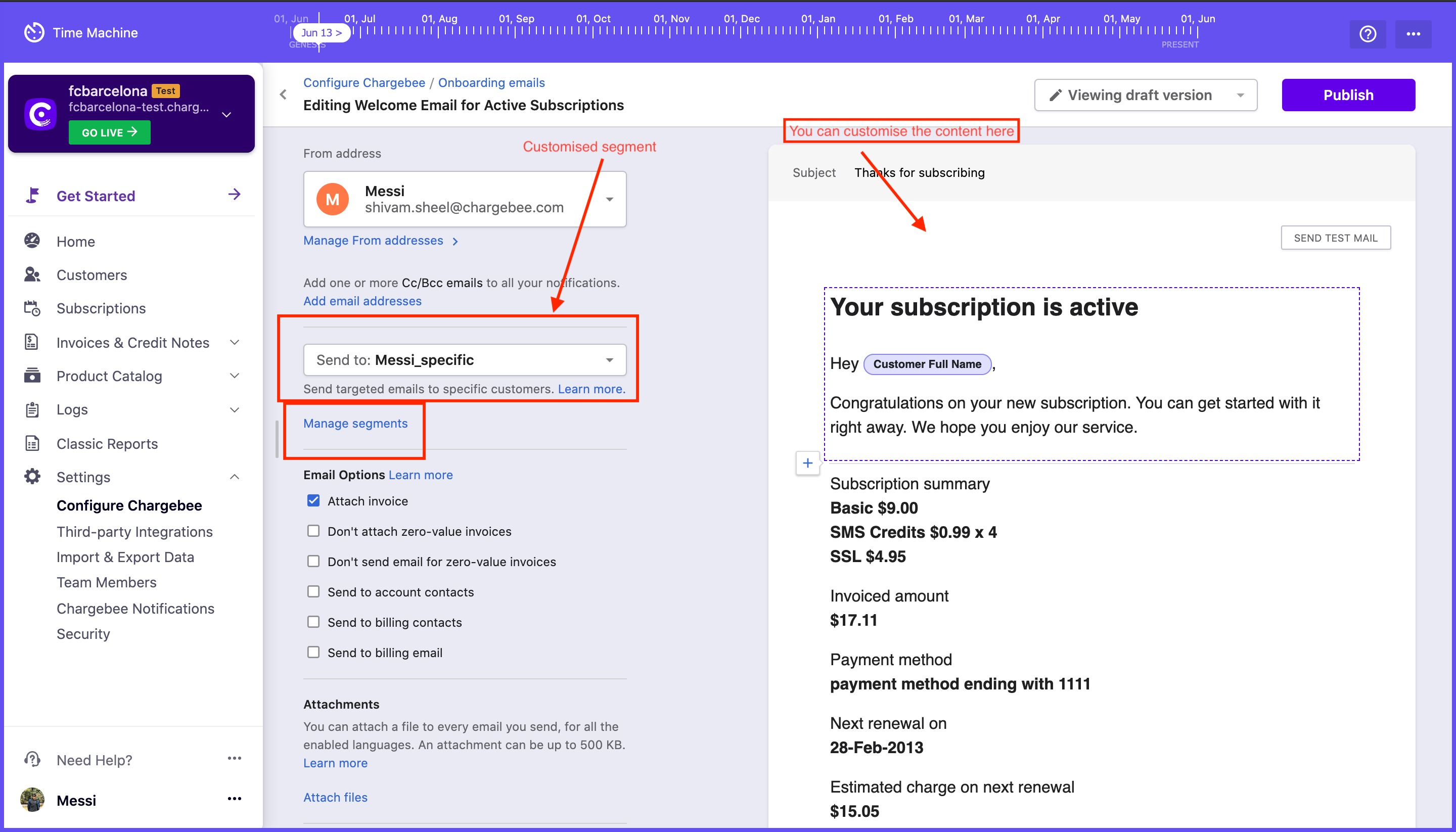Click the help question mark icon
1456x832 pixels.
pos(1367,34)
